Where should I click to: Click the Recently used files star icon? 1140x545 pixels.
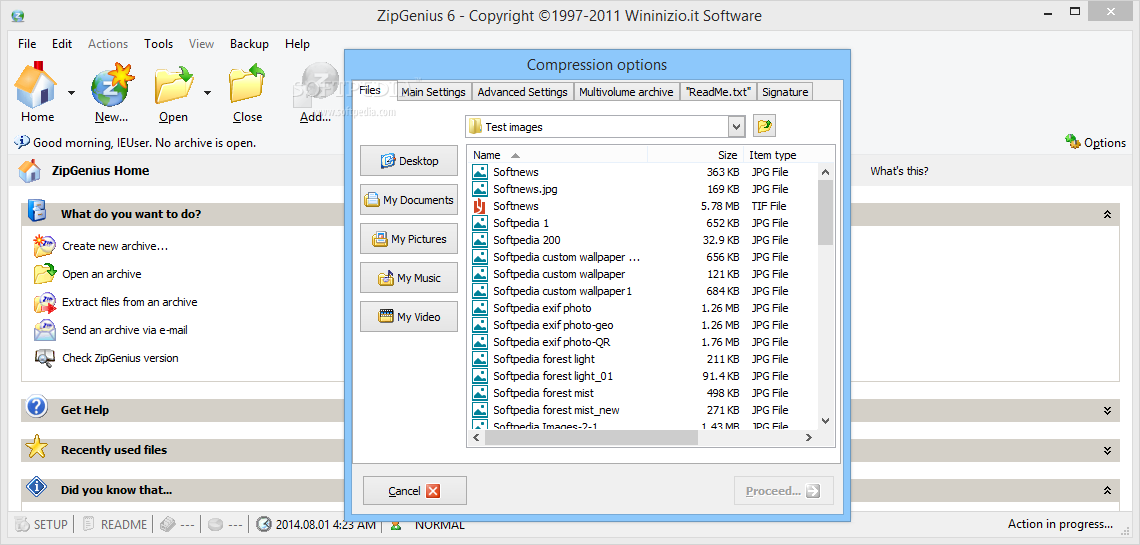[x=36, y=447]
